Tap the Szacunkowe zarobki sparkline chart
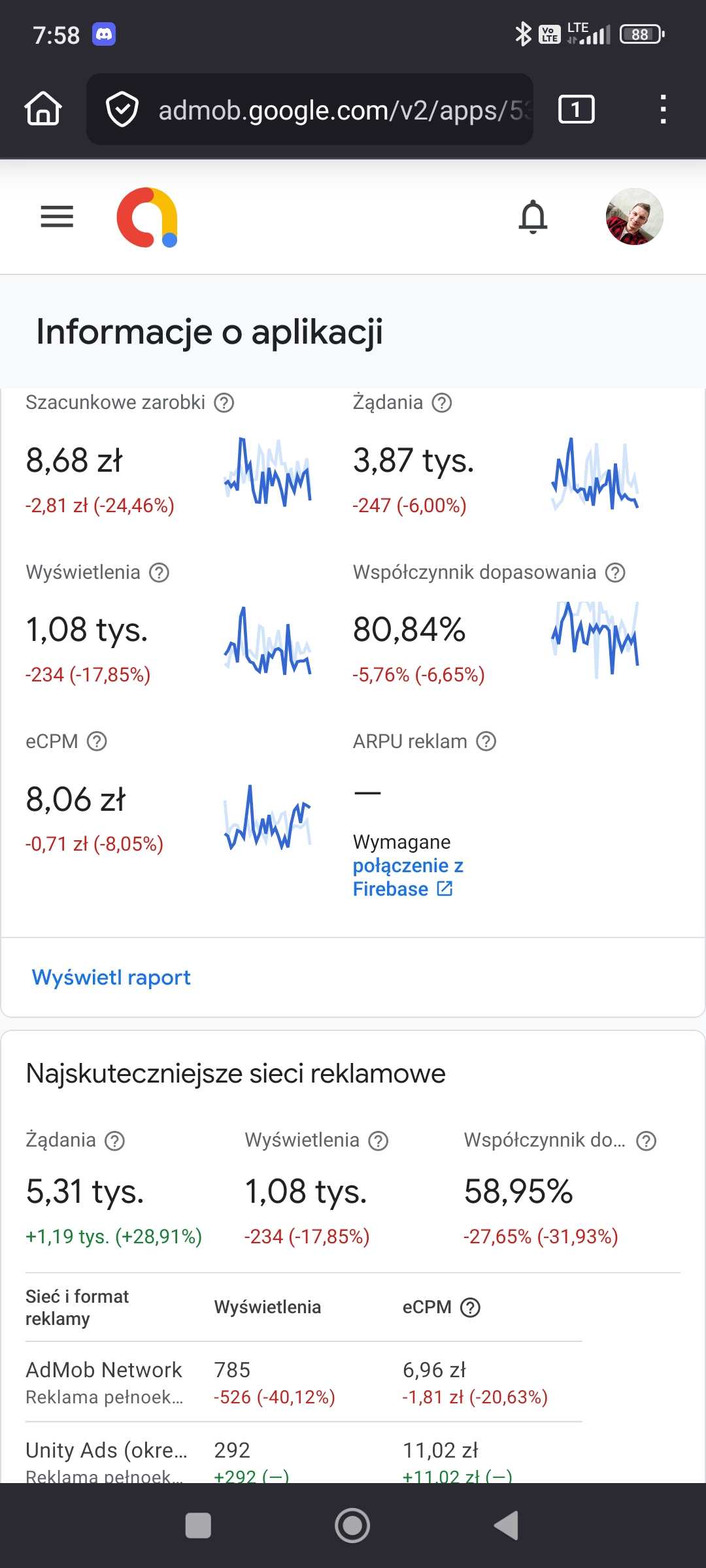This screenshot has width=706, height=1568. 267,472
